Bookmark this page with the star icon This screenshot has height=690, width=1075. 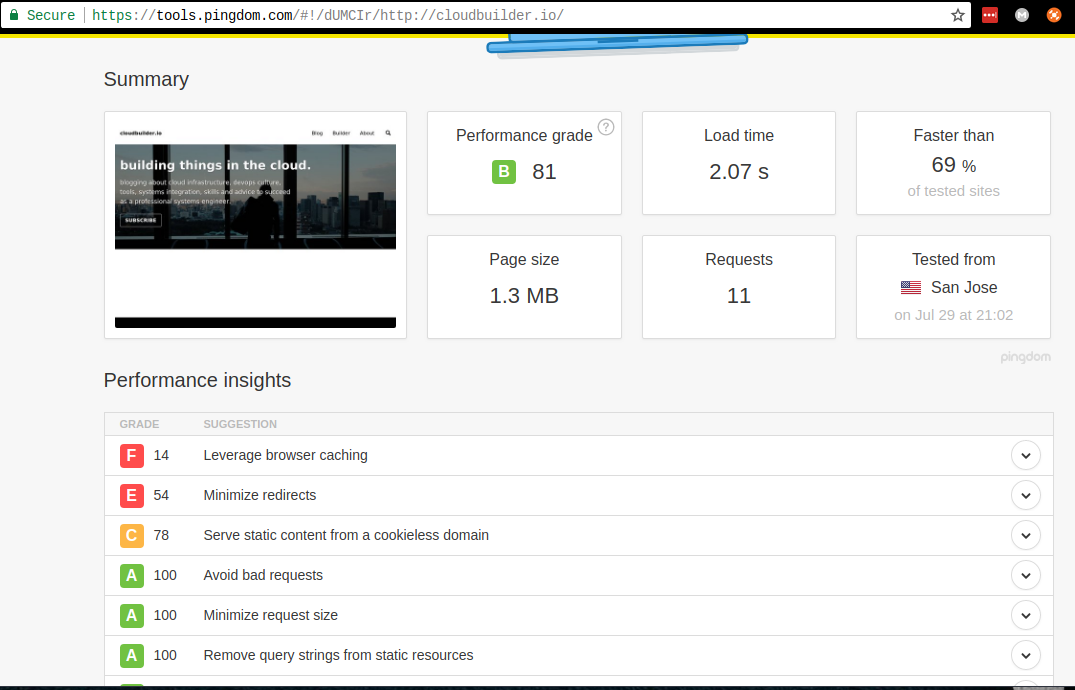click(x=957, y=15)
